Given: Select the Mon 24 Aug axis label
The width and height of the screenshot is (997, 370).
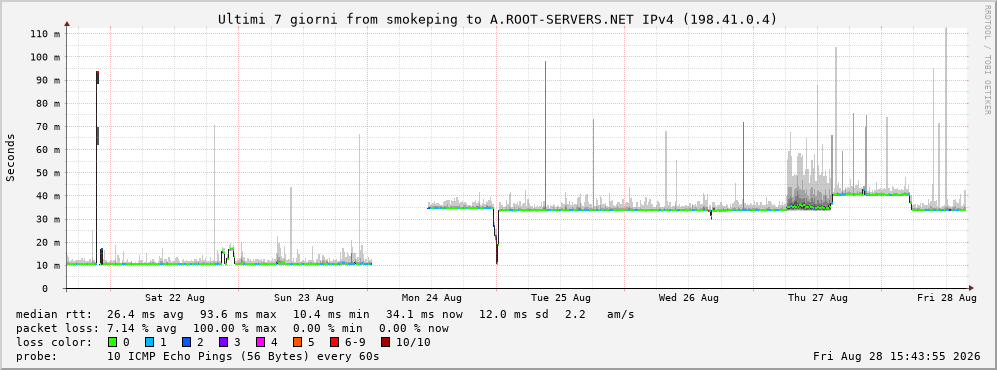Looking at the screenshot, I should point(432,298).
